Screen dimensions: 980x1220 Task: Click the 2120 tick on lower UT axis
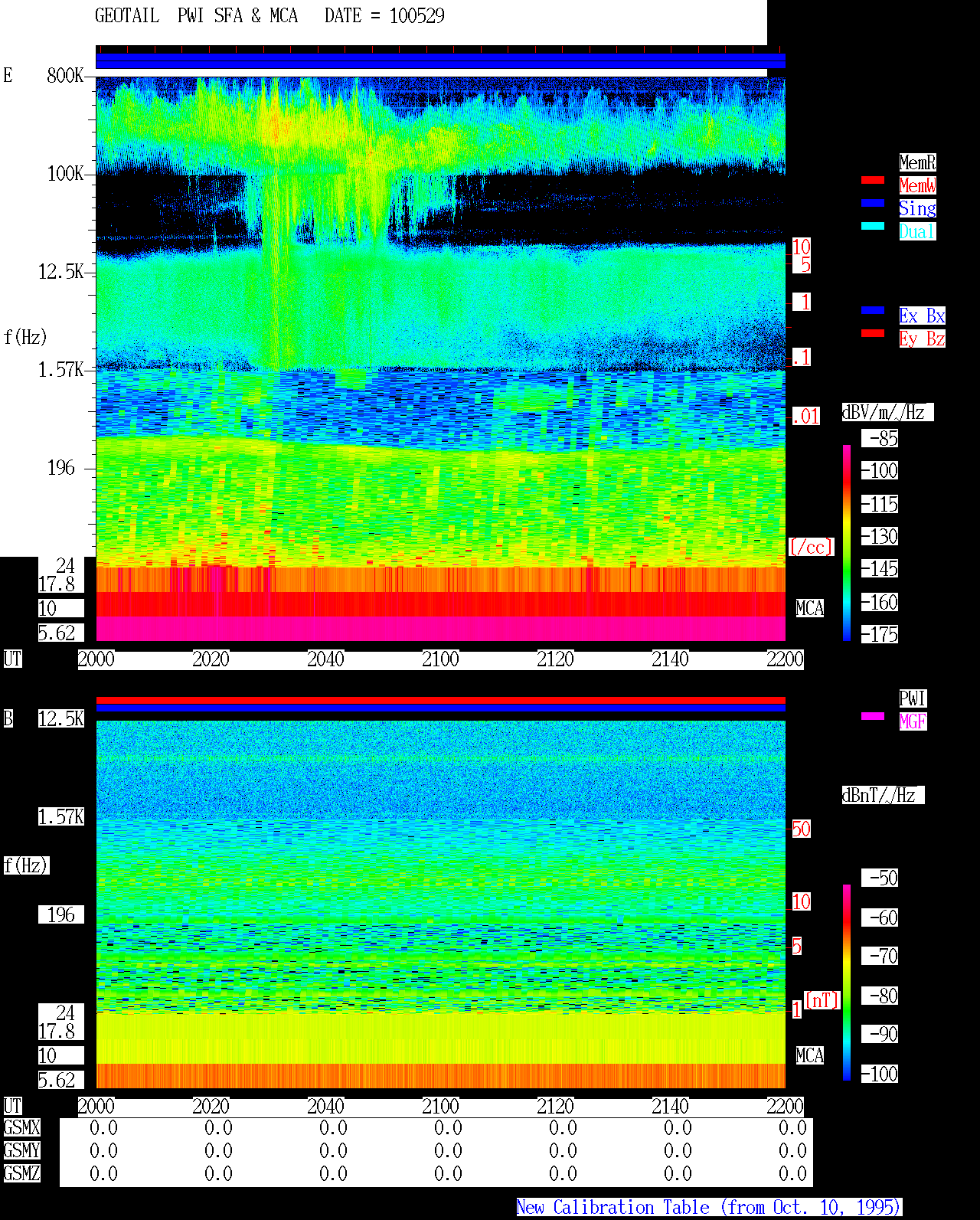coord(555,1107)
